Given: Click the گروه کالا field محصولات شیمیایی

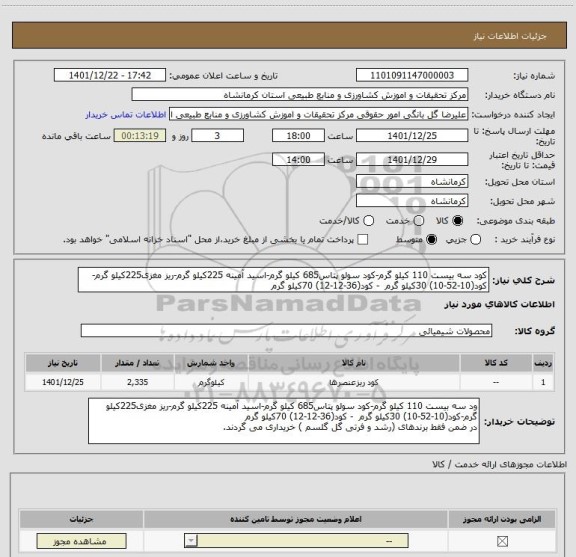Looking at the screenshot, I should tap(286, 331).
